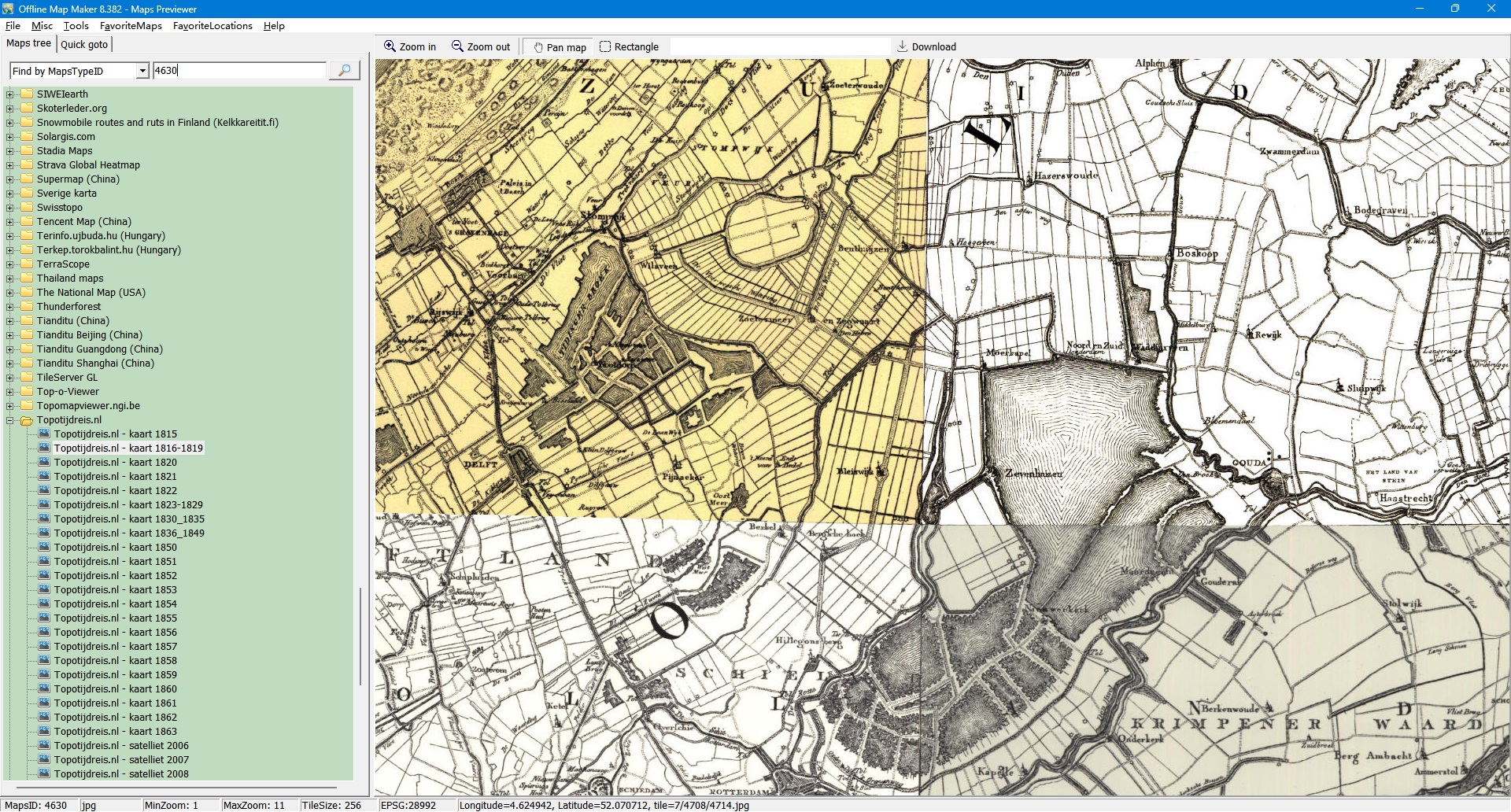Toggle the Rectangle selection mode
The image size is (1511, 812).
[x=629, y=47]
